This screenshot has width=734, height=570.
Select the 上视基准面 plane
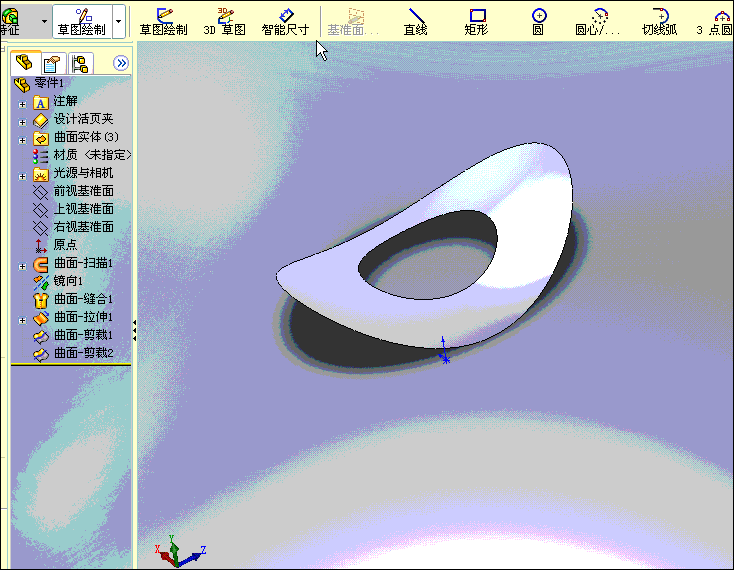pos(73,209)
